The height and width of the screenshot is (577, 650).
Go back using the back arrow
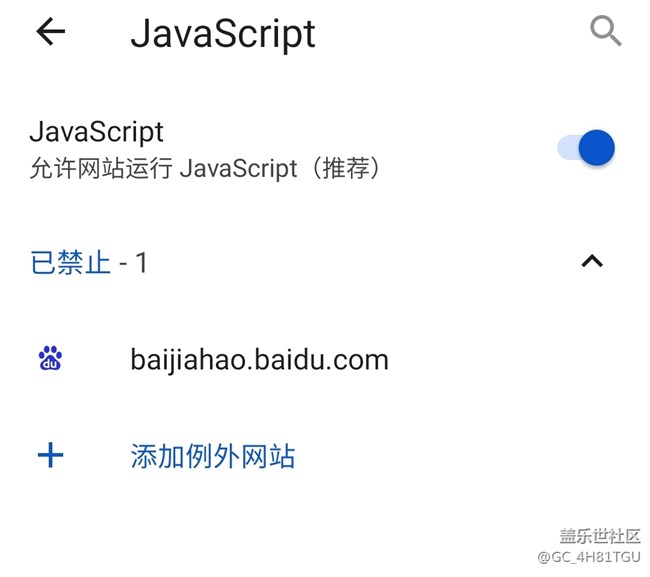point(50,32)
